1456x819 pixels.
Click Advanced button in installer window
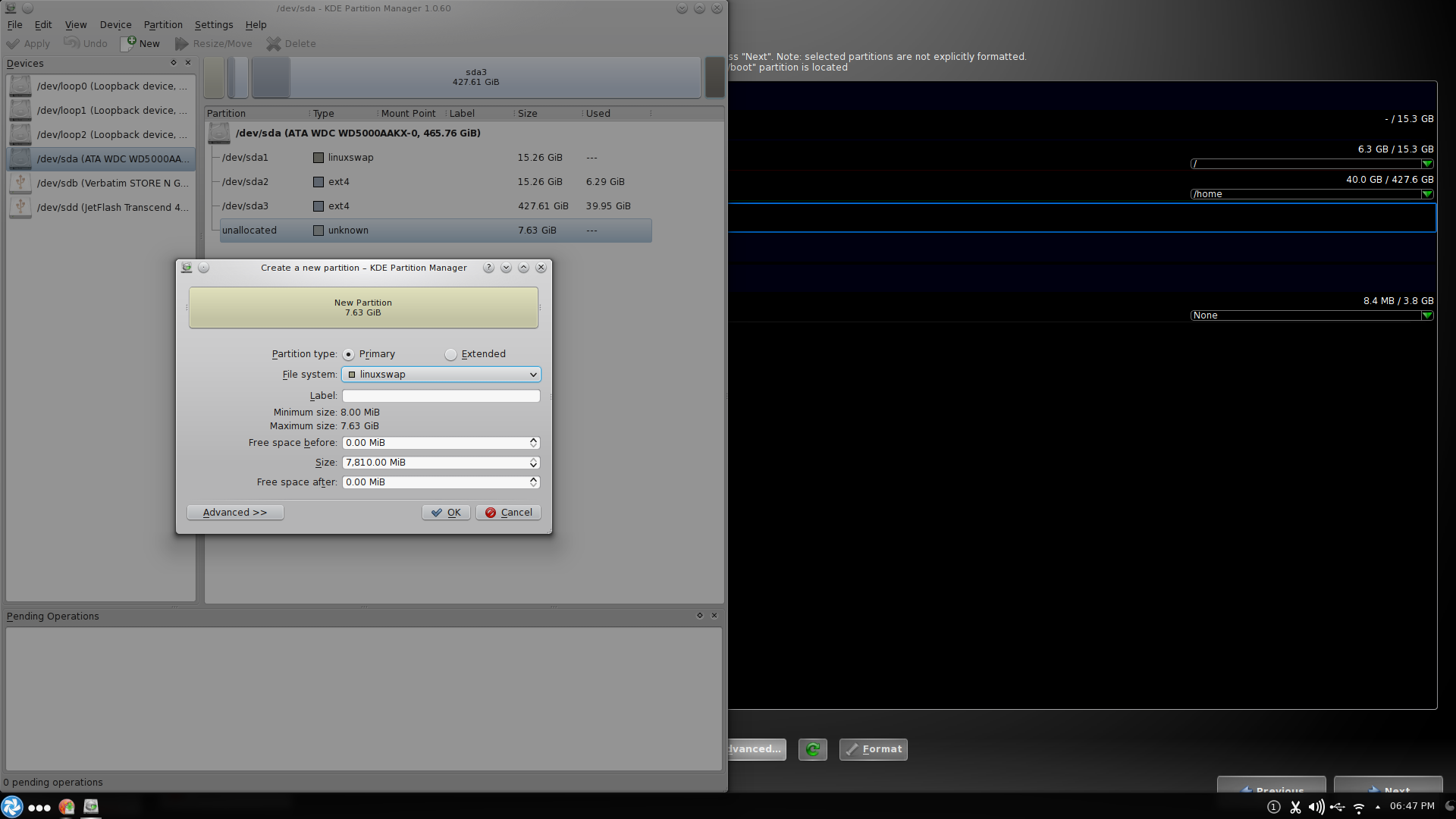point(757,749)
